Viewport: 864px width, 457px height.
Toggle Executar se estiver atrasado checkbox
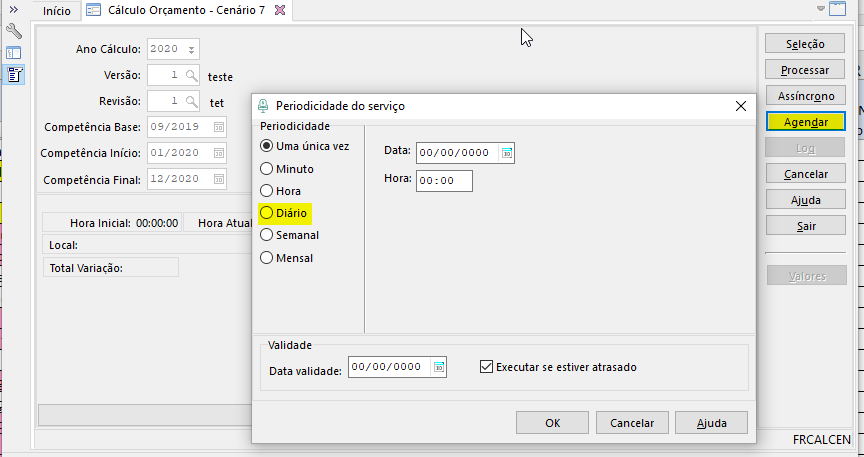(487, 367)
